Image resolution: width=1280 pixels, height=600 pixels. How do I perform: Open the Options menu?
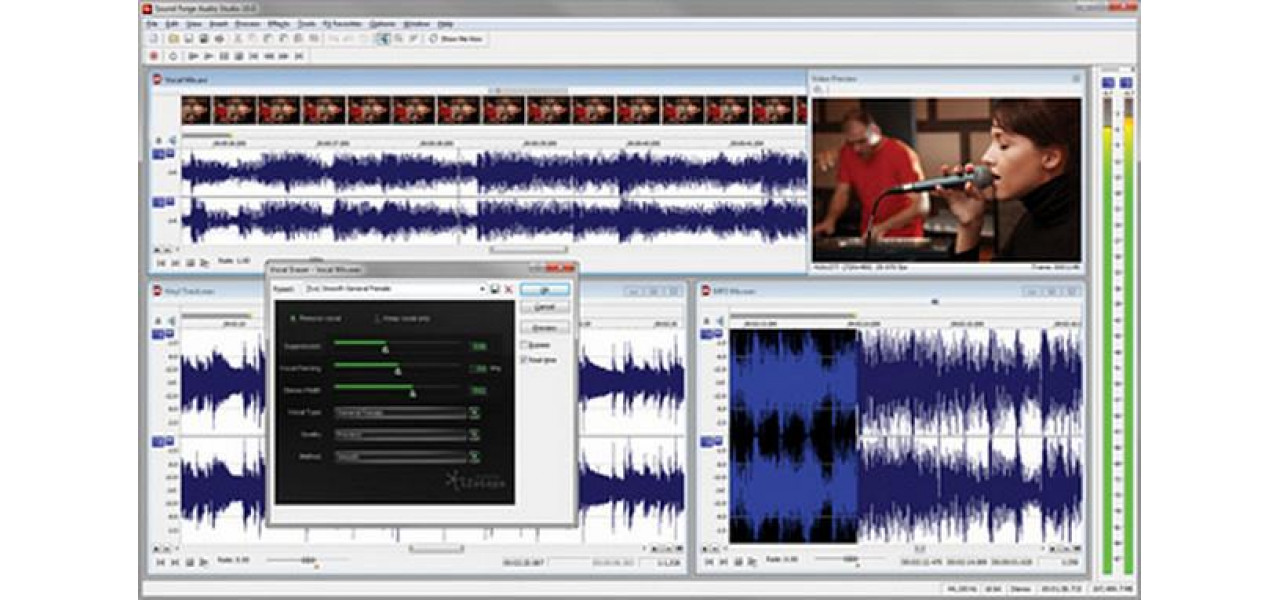380,23
